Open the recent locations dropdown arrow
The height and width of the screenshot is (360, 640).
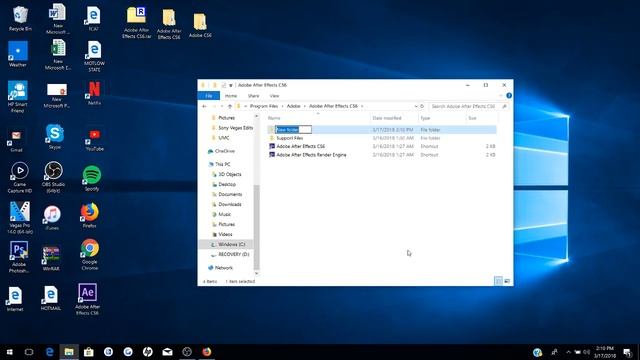click(x=222, y=106)
